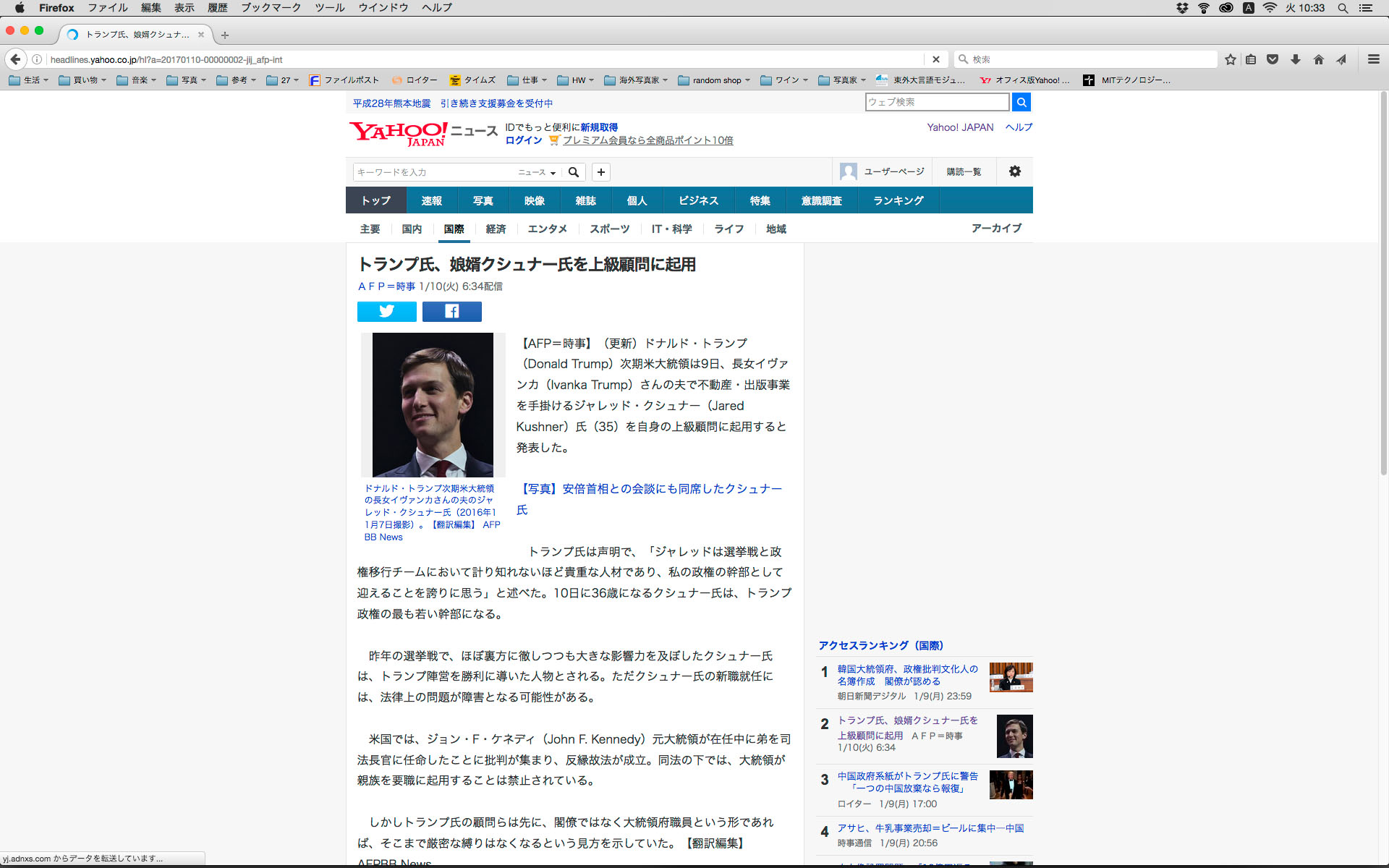Click Kushner portrait photo in article
This screenshot has width=1389, height=868.
pos(433,404)
